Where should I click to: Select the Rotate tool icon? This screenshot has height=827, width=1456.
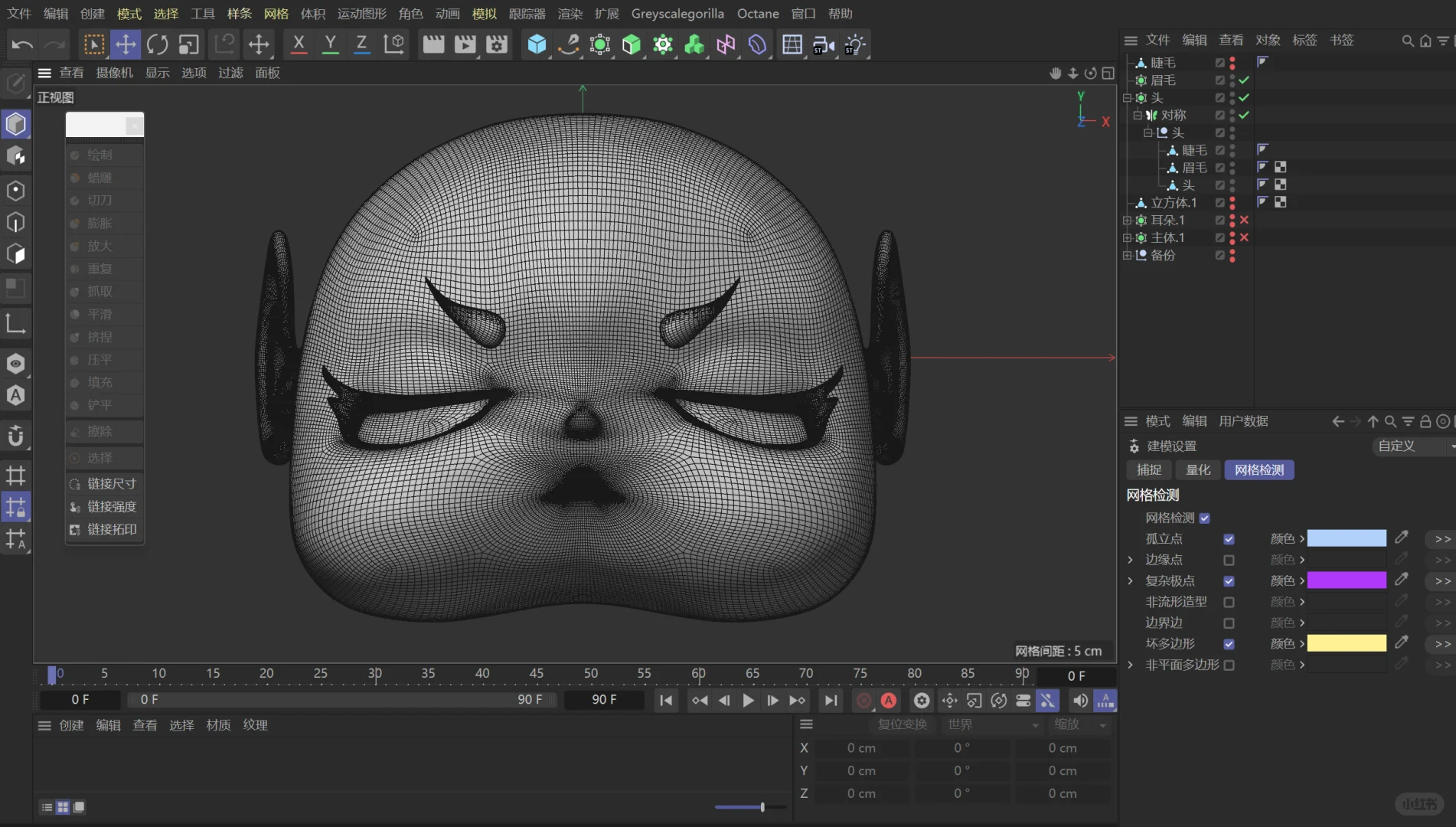tap(157, 44)
